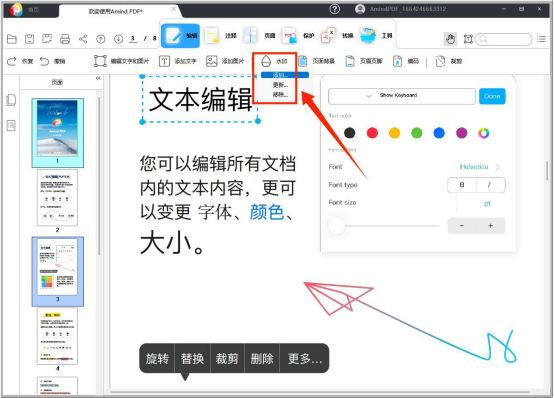
Task: Choose 更新... in the watermark menu
Action: click(280, 85)
